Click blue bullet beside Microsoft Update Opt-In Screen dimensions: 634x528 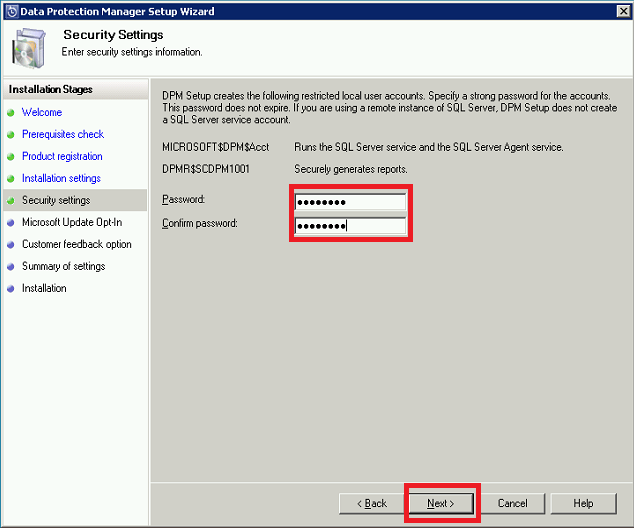(11, 223)
